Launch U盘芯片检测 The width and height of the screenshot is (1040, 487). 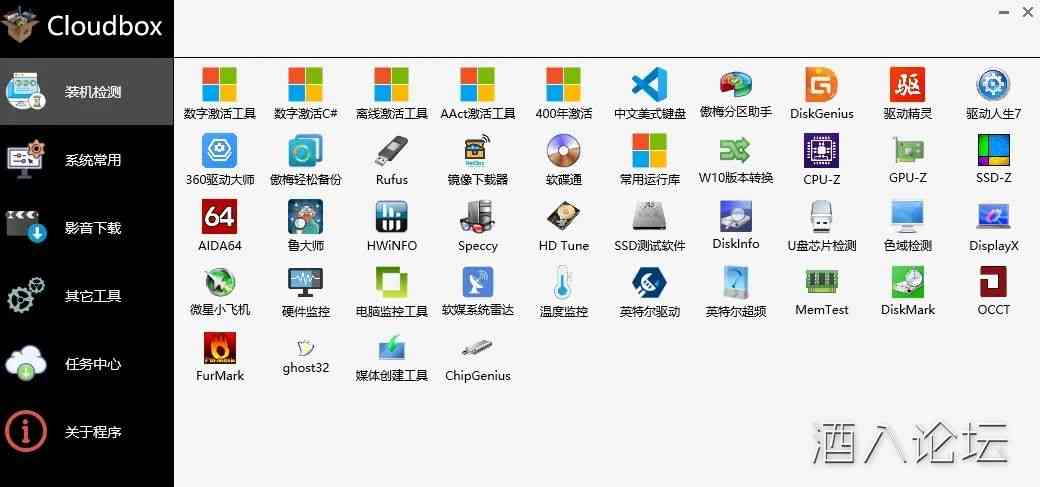click(x=821, y=216)
